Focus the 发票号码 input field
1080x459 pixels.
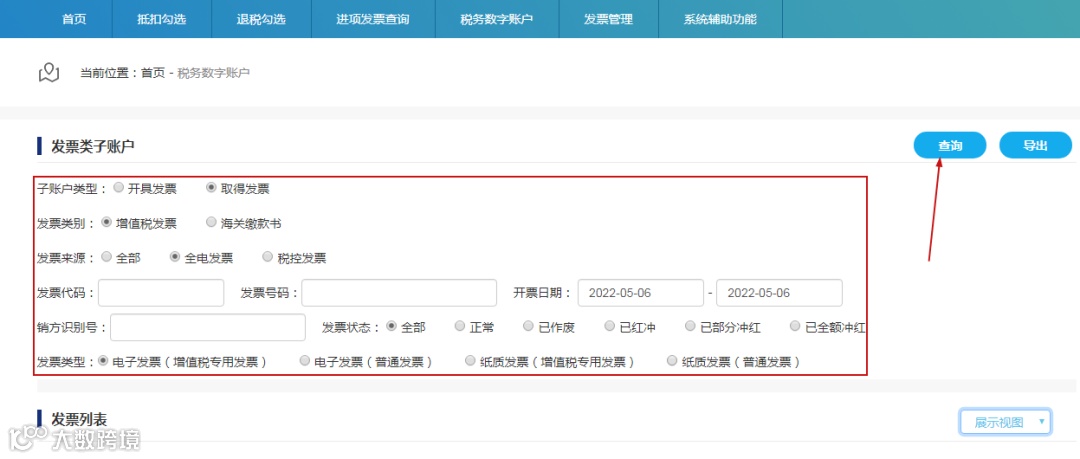click(399, 293)
